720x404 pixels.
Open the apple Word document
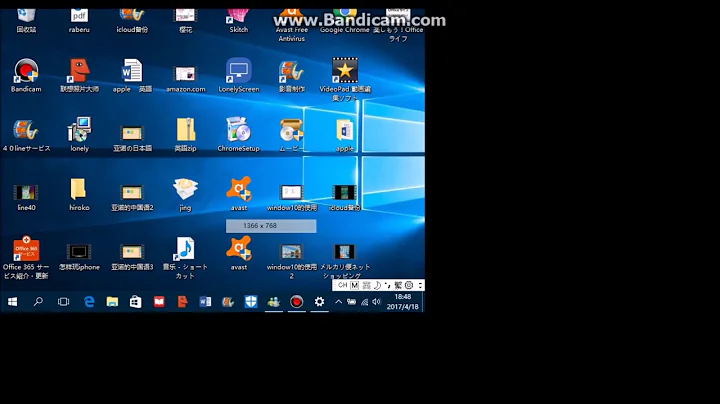click(x=132, y=71)
